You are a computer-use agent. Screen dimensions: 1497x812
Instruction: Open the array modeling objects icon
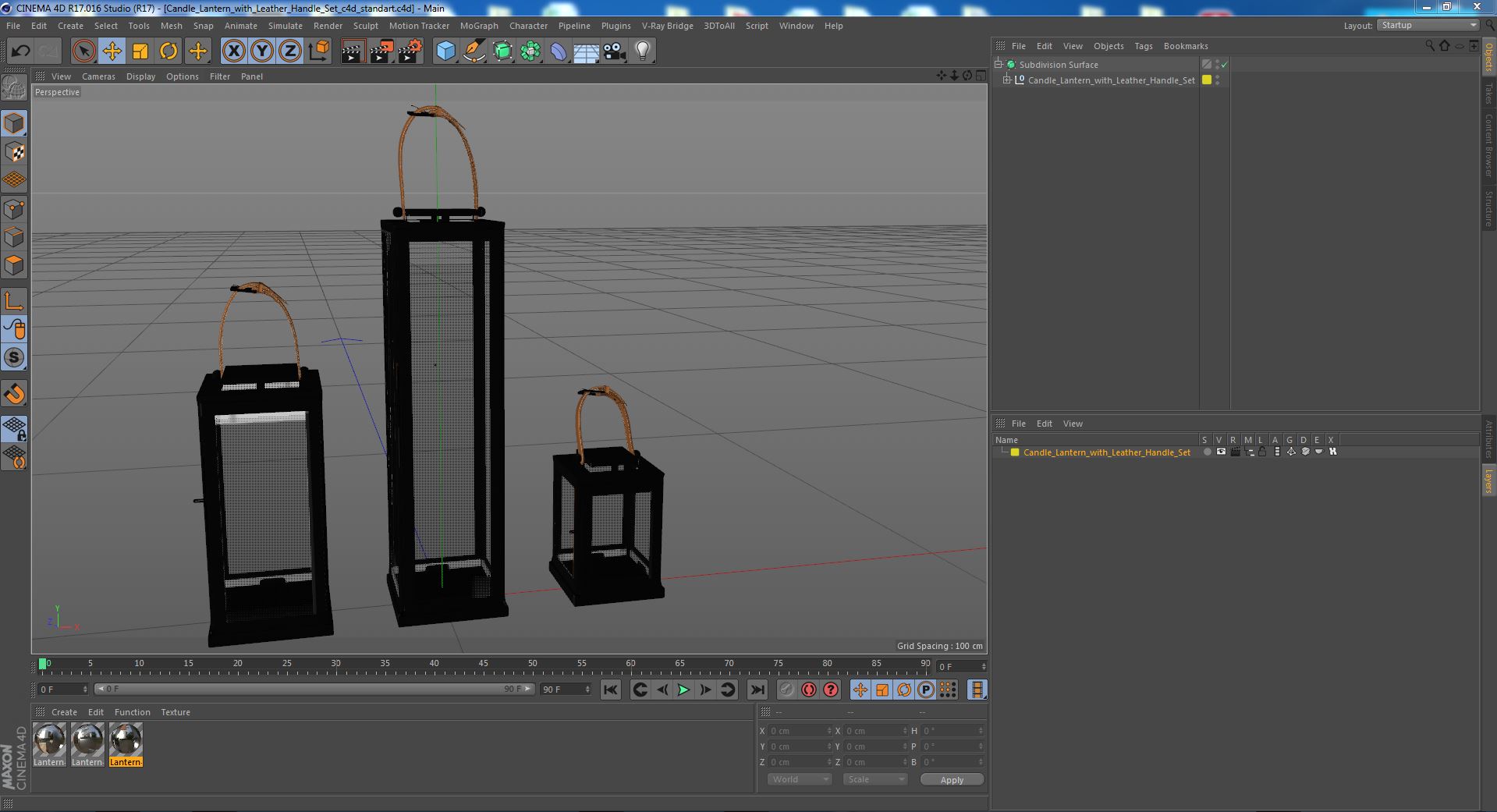[x=530, y=51]
